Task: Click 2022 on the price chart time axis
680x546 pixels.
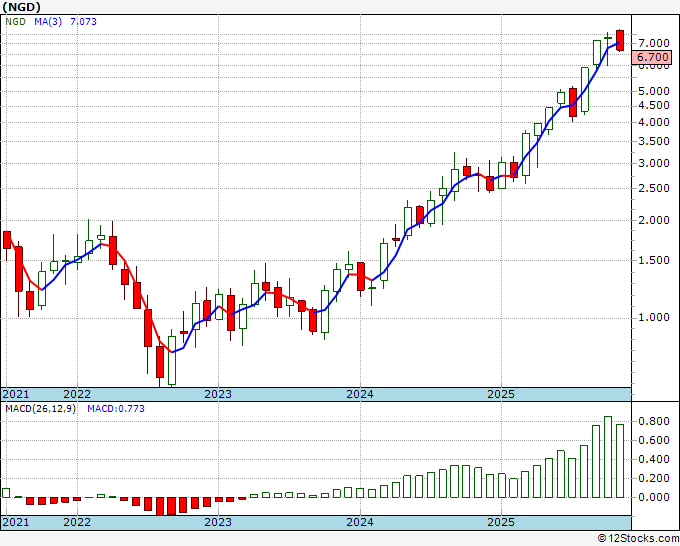Action: 77,394
